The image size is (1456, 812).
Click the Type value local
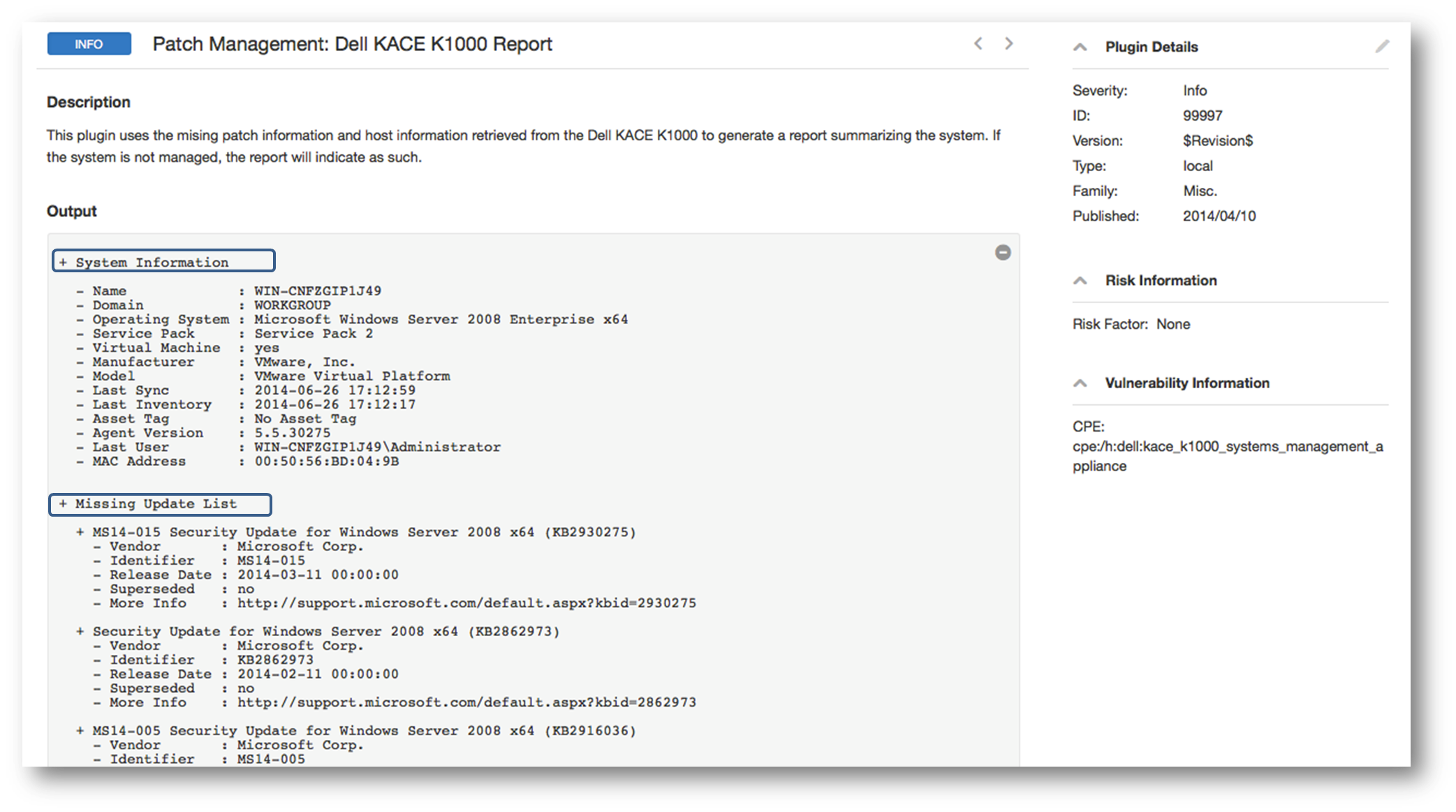pos(1198,166)
